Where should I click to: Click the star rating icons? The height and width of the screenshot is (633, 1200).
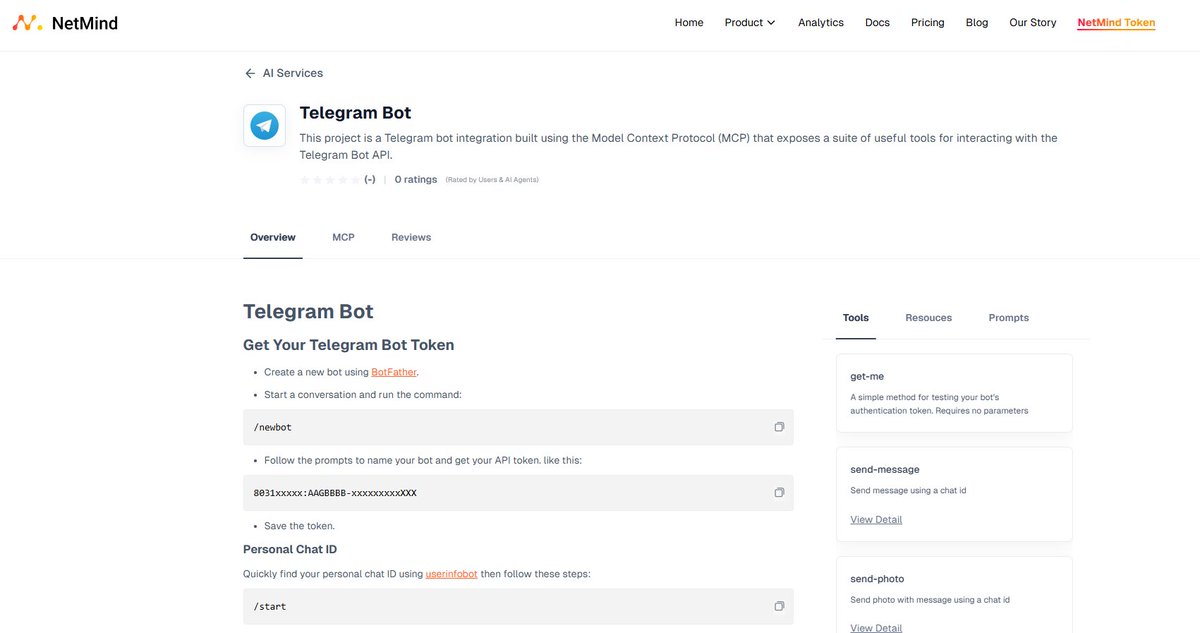(330, 180)
